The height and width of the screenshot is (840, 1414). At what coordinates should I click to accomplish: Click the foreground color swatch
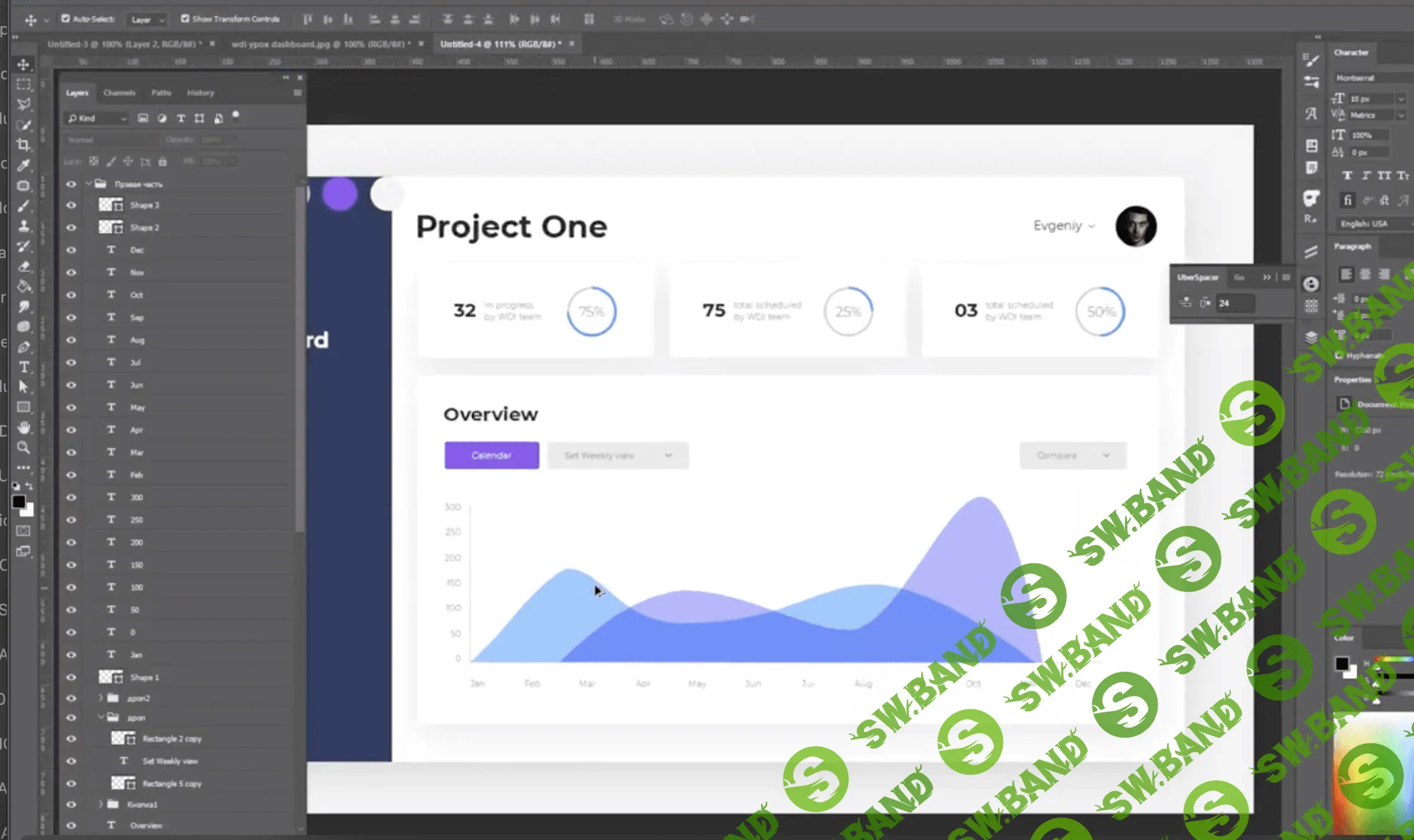coord(19,501)
